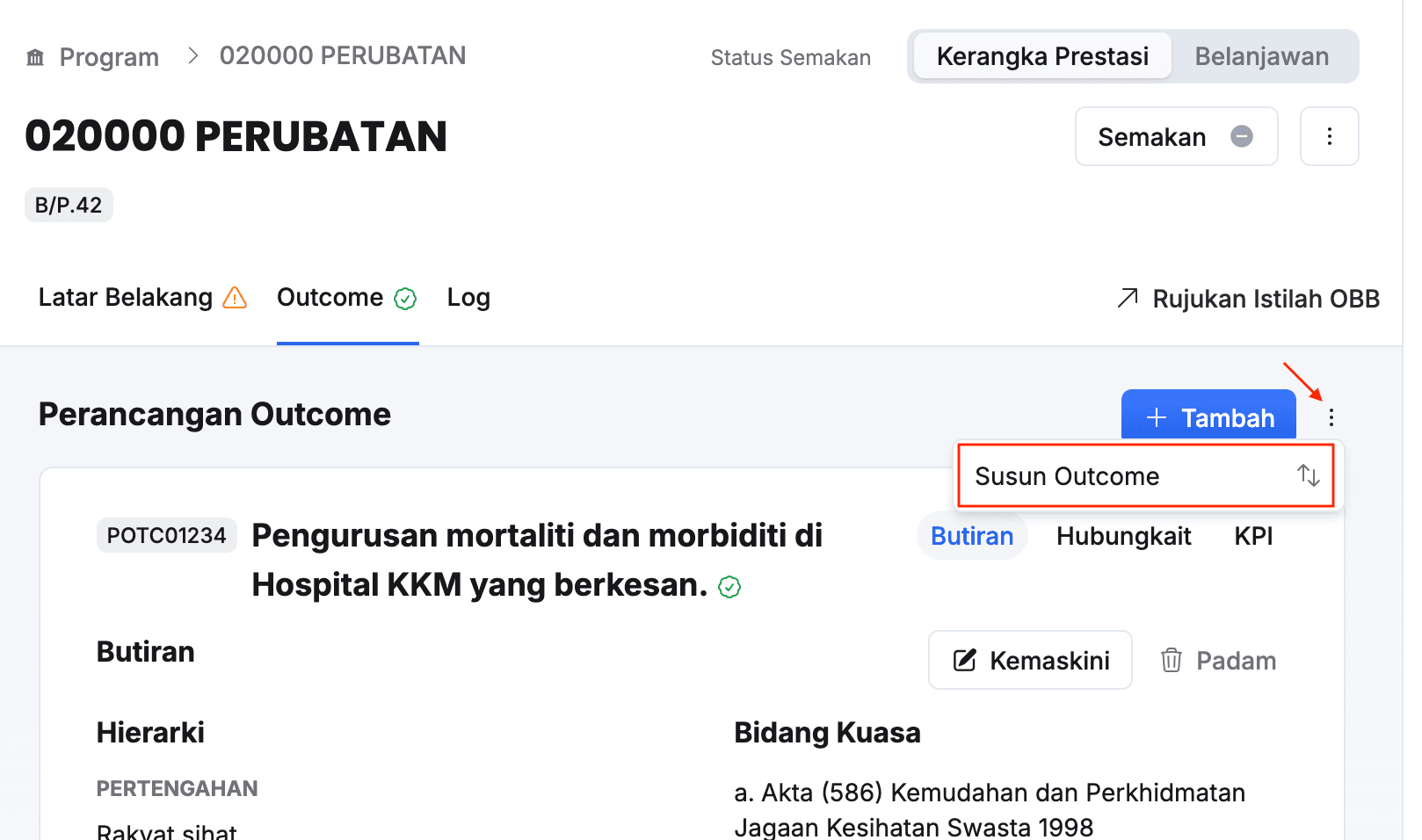Switch to Belanjawan view
The width and height of the screenshot is (1422, 840).
[x=1261, y=56]
